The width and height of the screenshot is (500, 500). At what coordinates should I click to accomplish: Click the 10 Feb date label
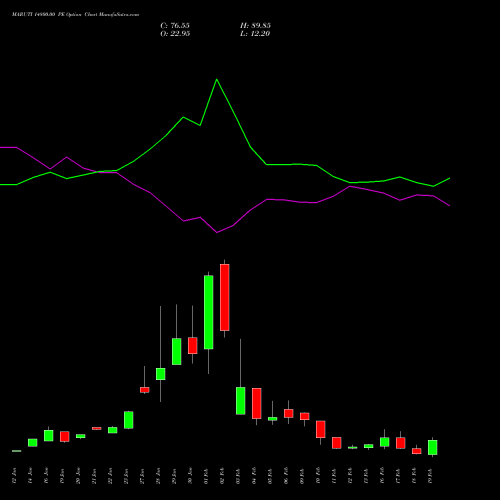318,476
